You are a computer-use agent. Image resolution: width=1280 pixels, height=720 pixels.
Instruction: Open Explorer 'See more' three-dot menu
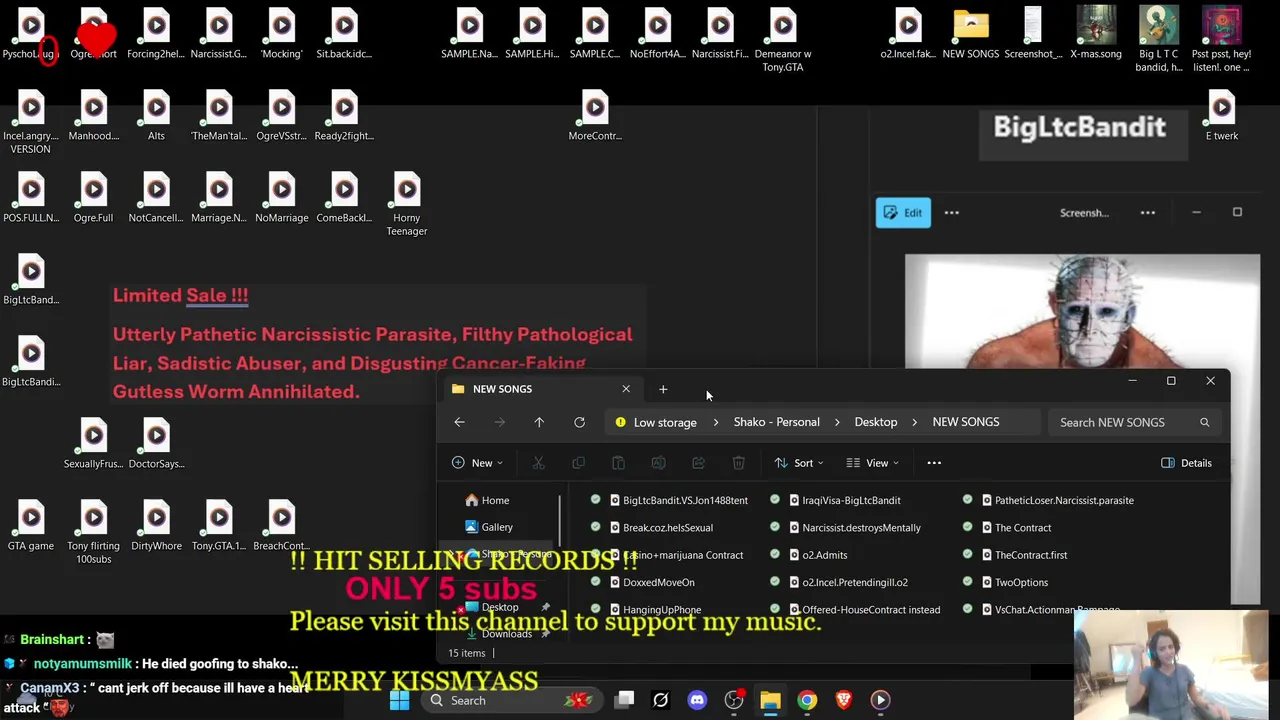pyautogui.click(x=934, y=463)
